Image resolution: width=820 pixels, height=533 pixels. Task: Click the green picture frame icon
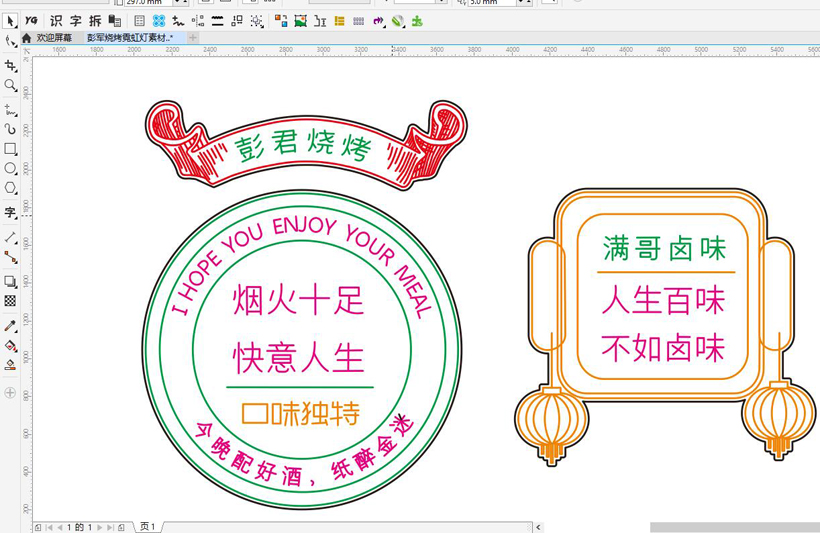301,21
